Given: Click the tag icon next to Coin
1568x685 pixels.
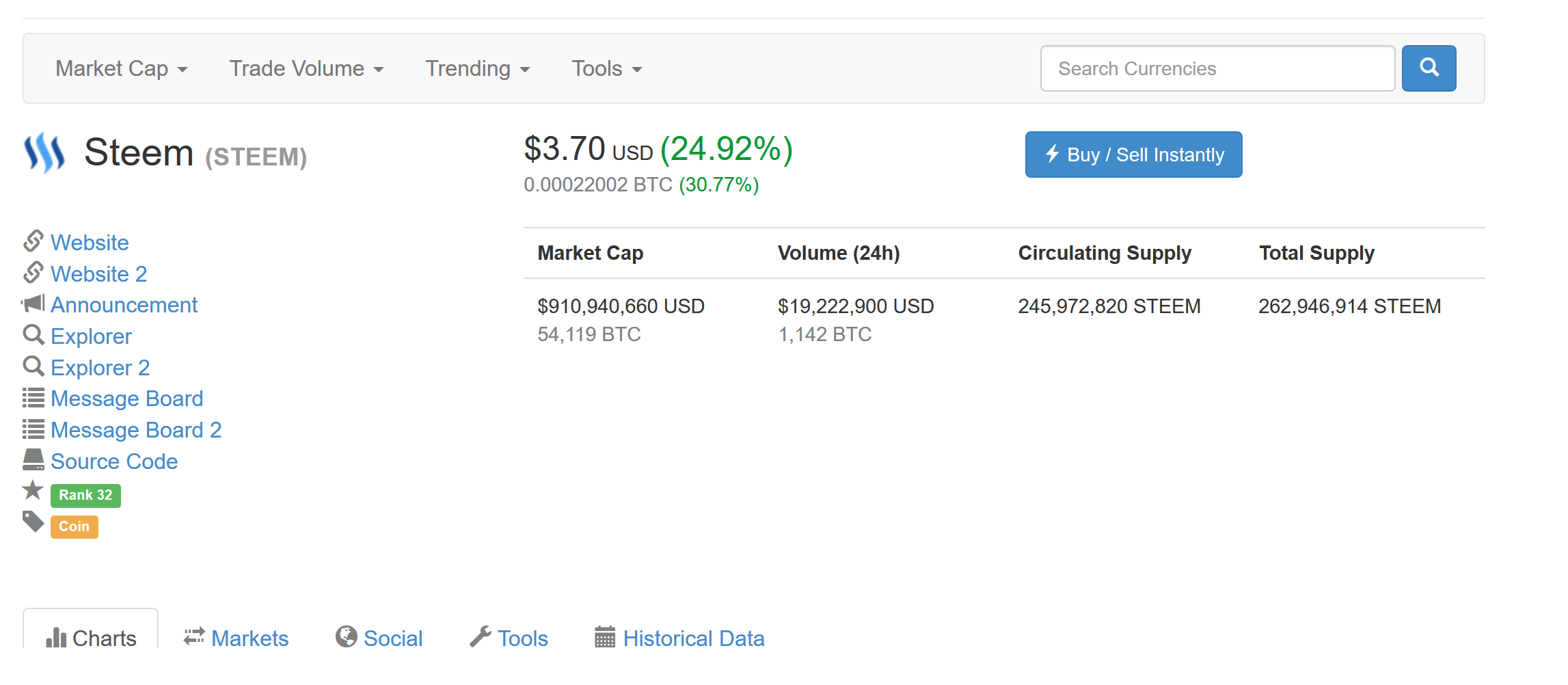Looking at the screenshot, I should point(33,522).
